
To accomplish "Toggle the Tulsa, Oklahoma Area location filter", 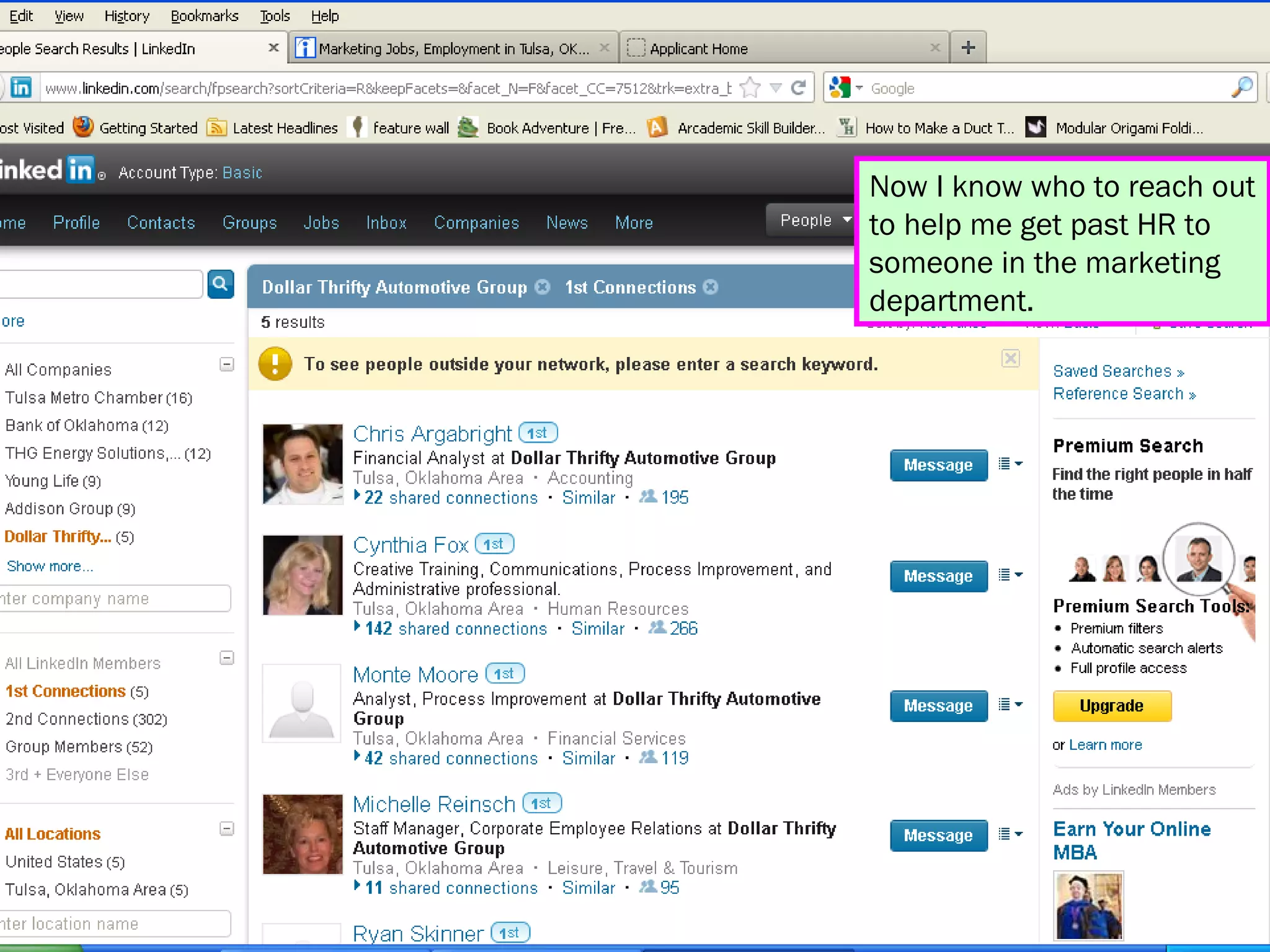I will pyautogui.click(x=97, y=890).
